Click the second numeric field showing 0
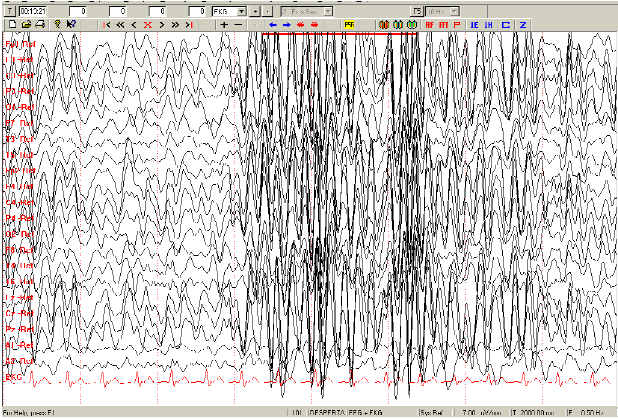Screen dimensions: 618x419 (x=118, y=11)
